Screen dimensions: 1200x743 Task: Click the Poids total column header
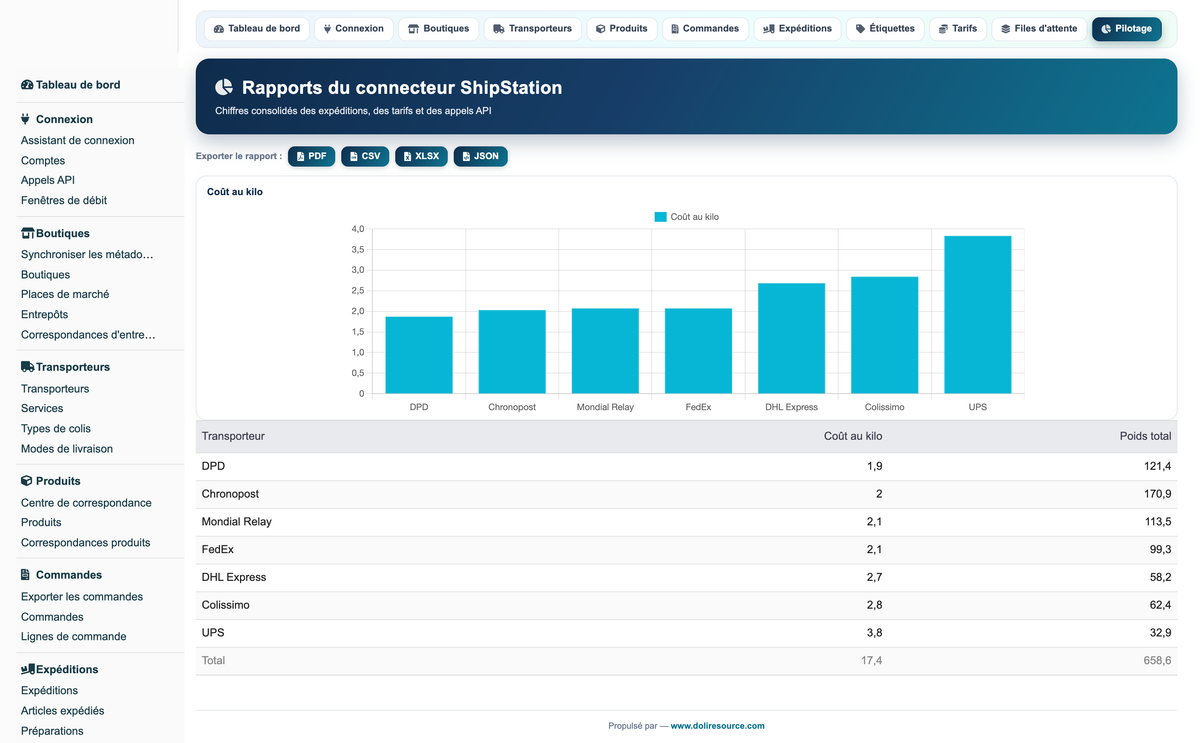coord(1145,436)
